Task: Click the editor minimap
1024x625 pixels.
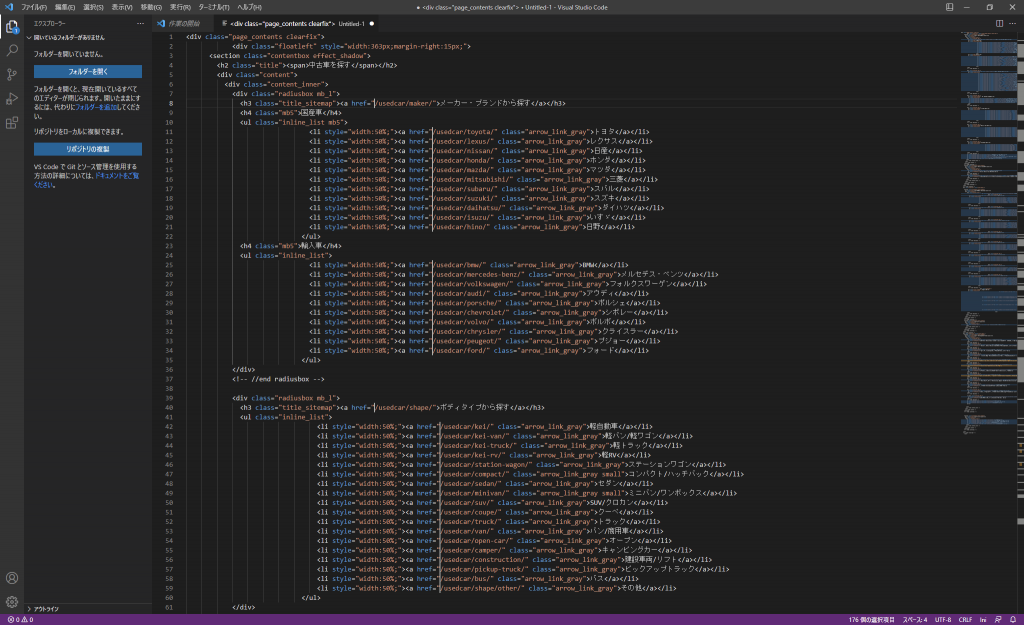Action: tap(989, 232)
